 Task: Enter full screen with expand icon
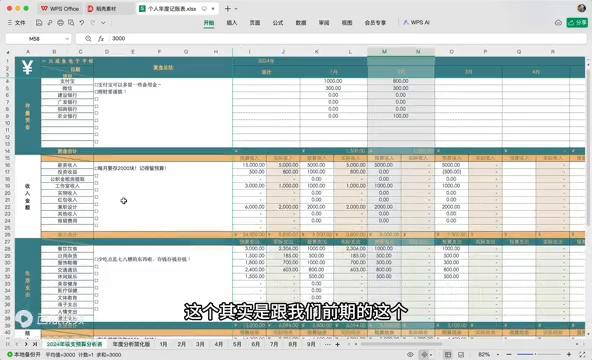point(582,355)
